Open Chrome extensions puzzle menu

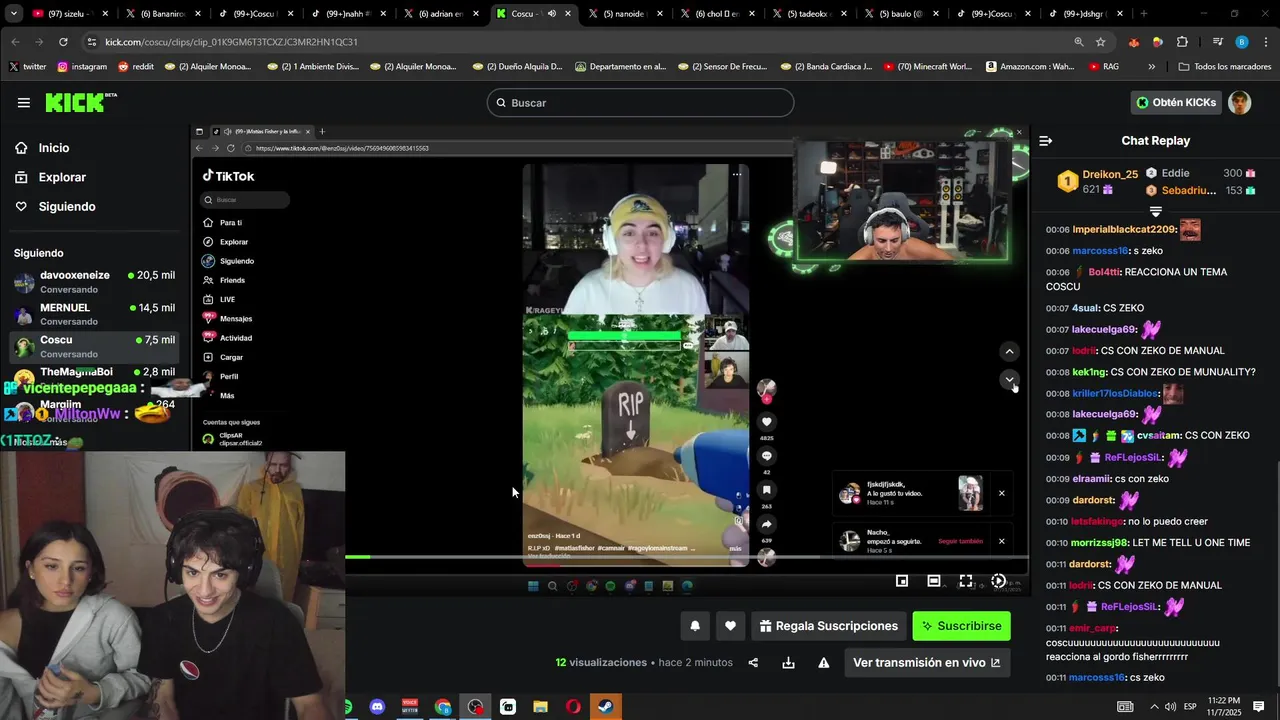[1182, 42]
